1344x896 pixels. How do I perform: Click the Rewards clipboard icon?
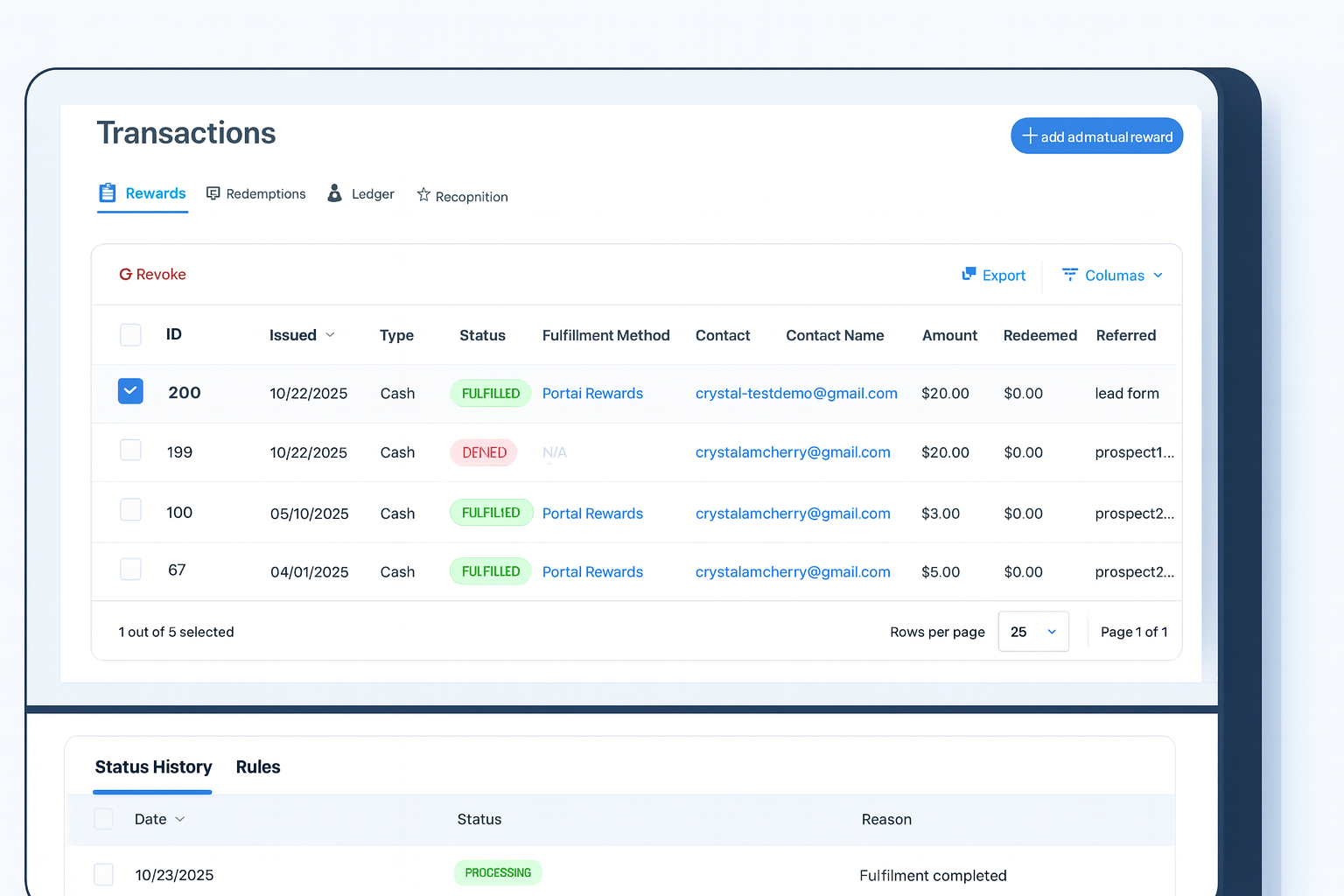108,192
